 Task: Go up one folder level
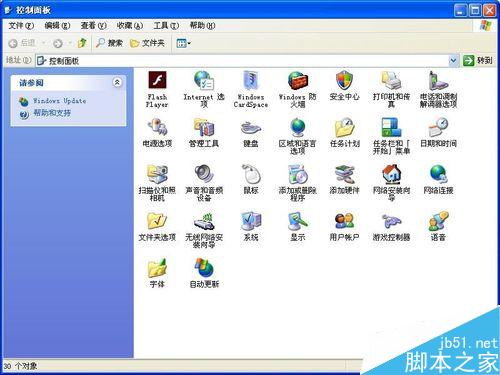[82, 43]
